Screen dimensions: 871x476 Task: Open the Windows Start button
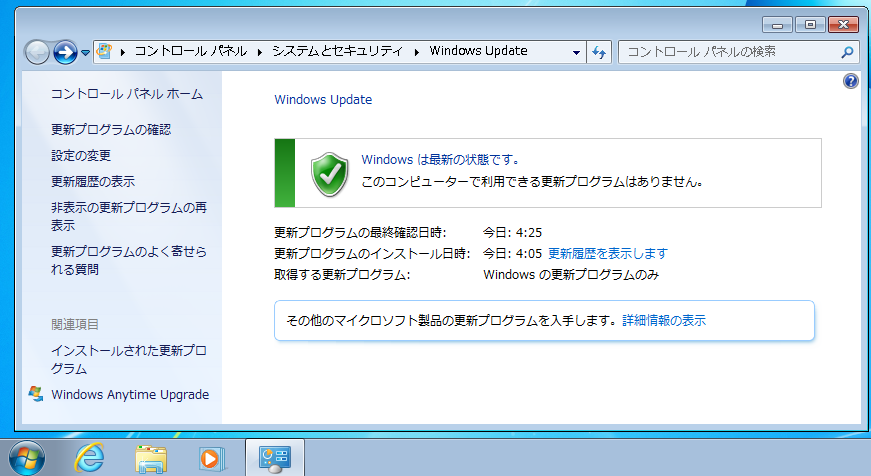tap(26, 458)
